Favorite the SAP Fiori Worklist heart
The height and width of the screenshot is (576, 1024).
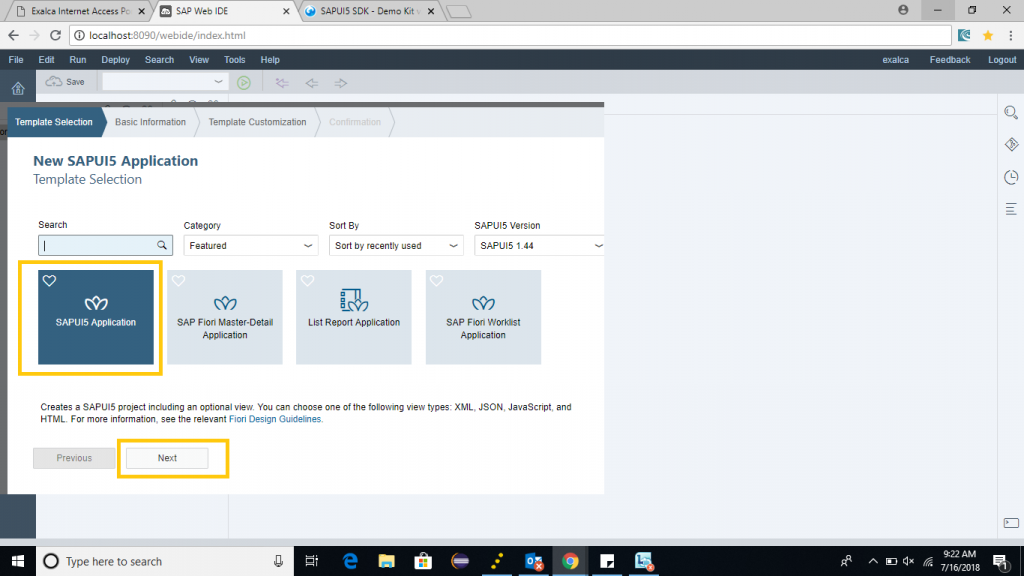[436, 281]
